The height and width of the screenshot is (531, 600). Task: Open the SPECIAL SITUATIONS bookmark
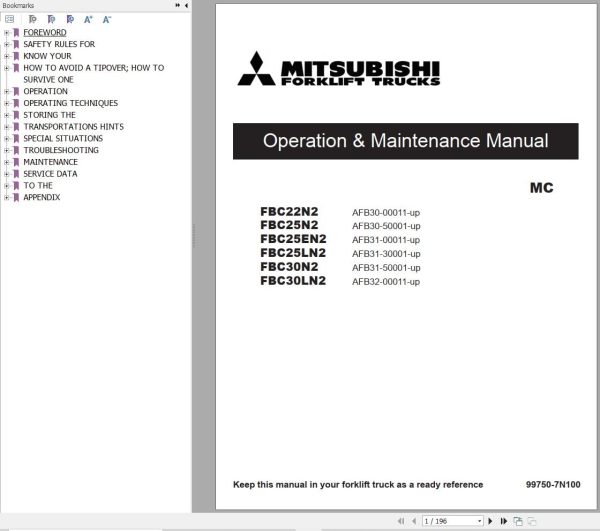pos(63,138)
